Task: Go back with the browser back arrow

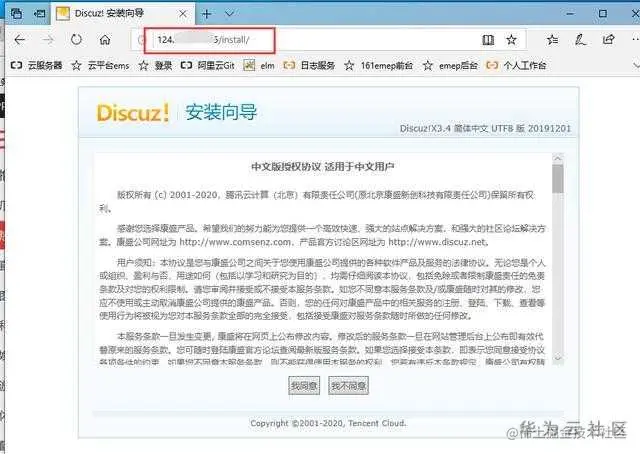Action: point(20,40)
